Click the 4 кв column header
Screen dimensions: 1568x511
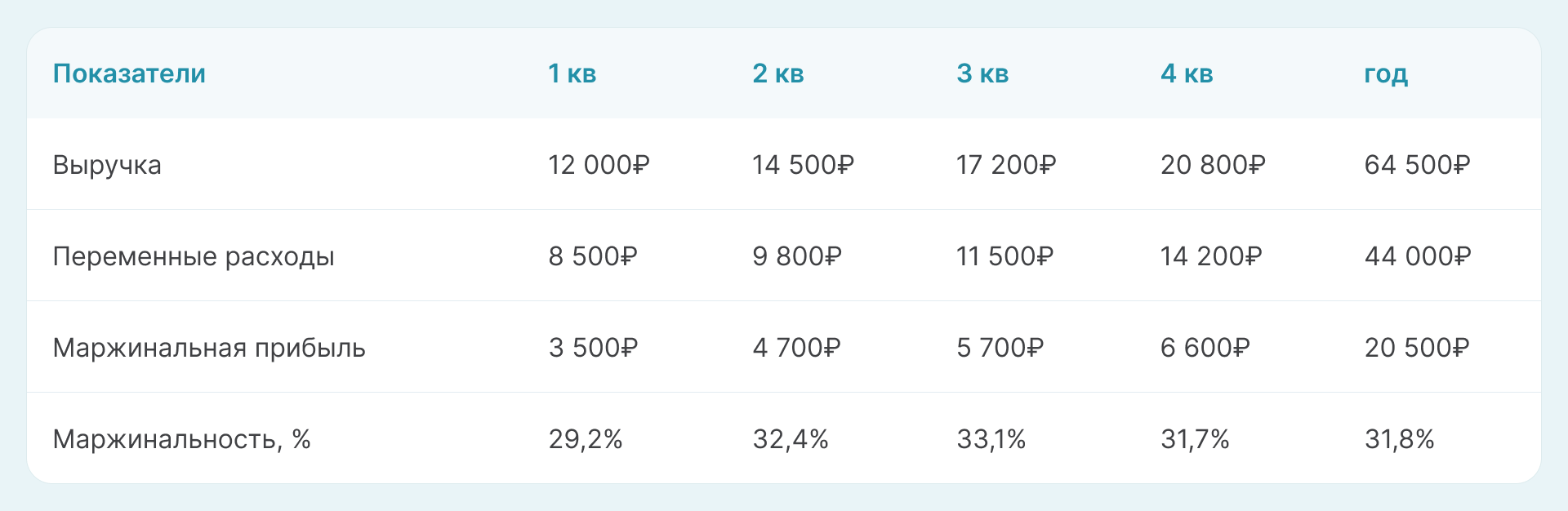click(1187, 73)
